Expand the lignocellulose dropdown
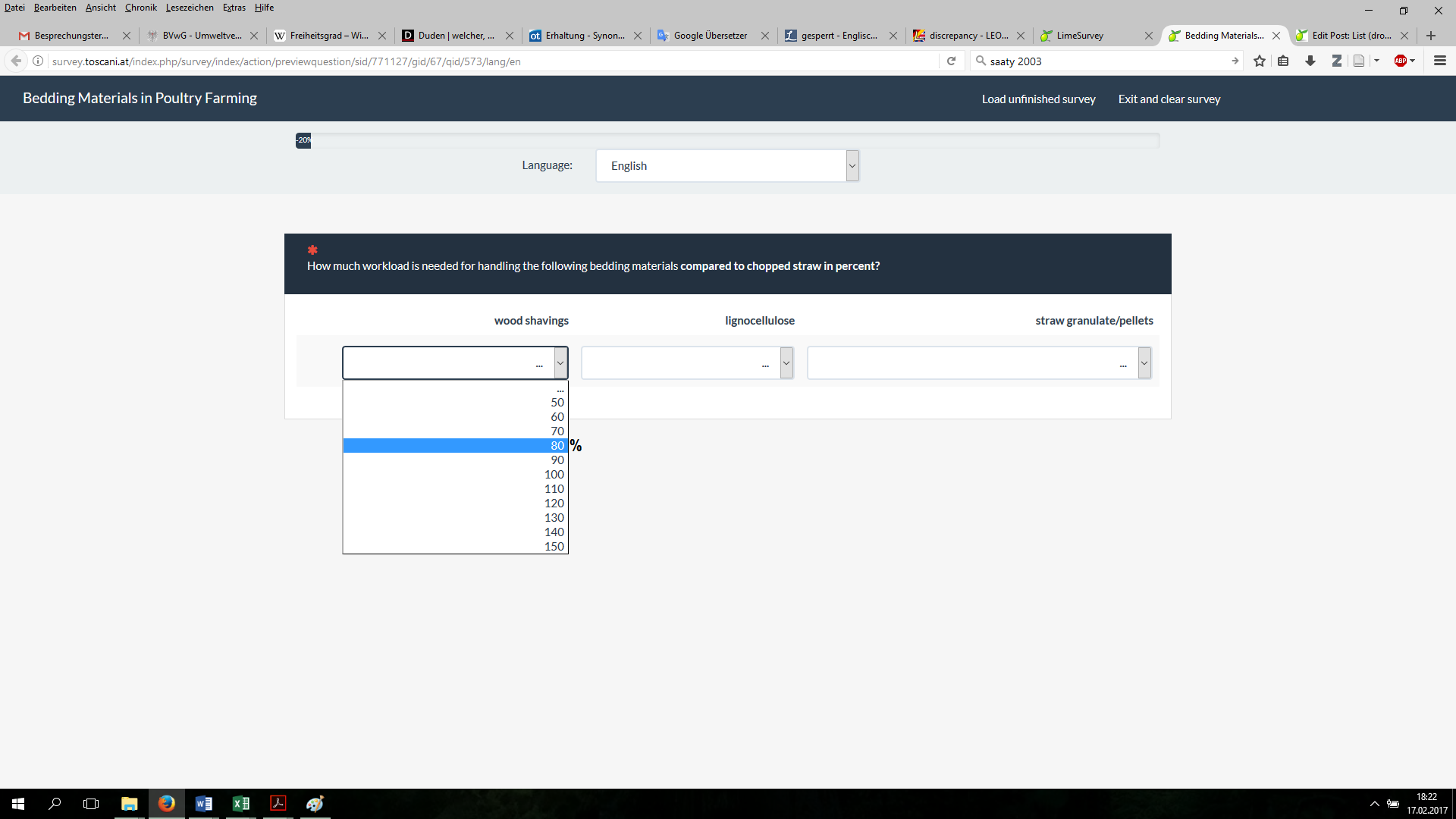This screenshot has width=1456, height=819. coord(687,363)
